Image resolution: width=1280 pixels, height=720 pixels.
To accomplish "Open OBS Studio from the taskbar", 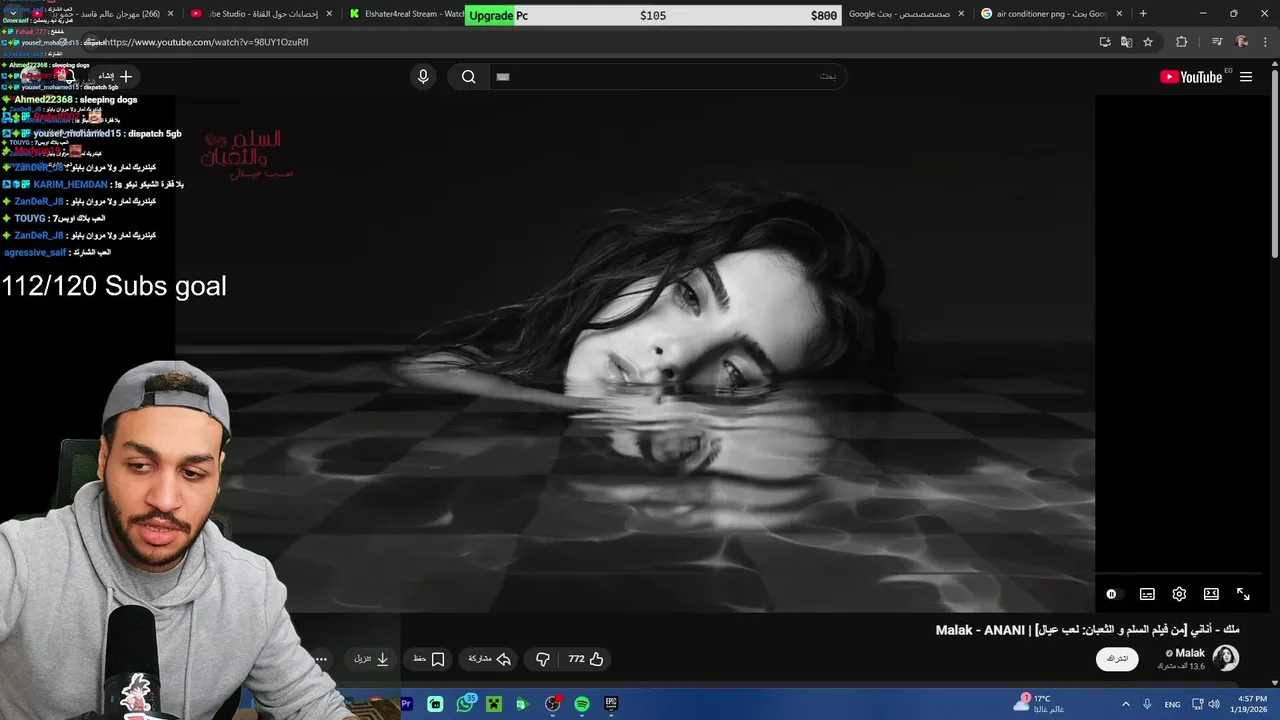I will (x=552, y=704).
